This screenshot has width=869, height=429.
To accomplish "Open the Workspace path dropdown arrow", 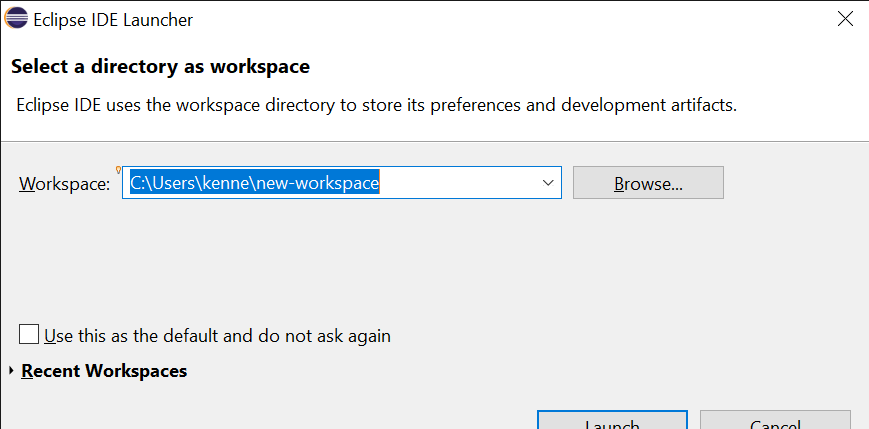I will point(548,182).
